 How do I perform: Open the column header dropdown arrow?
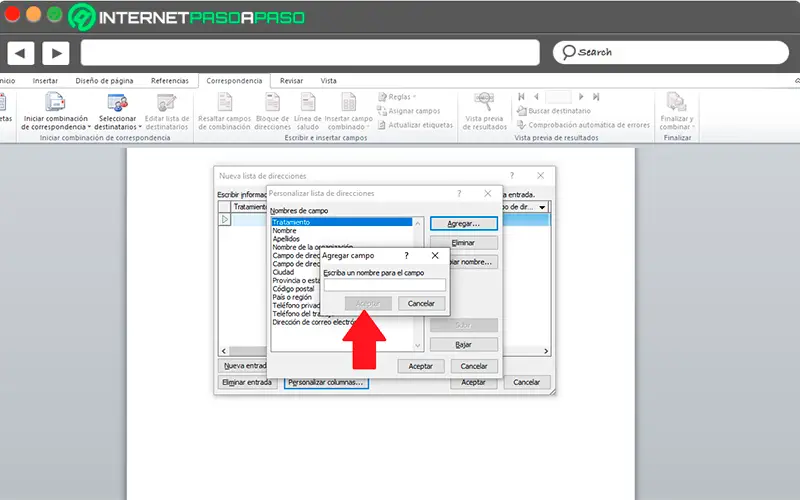(x=542, y=207)
